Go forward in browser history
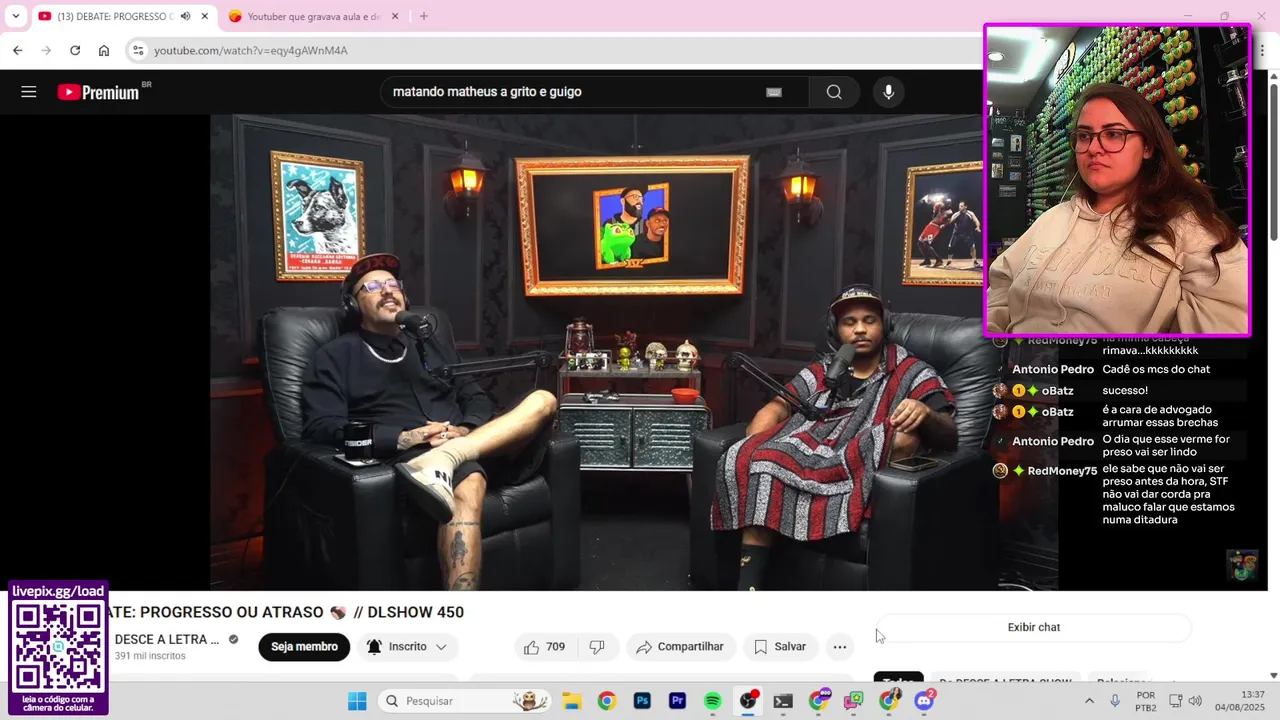The image size is (1280, 720). tap(46, 50)
